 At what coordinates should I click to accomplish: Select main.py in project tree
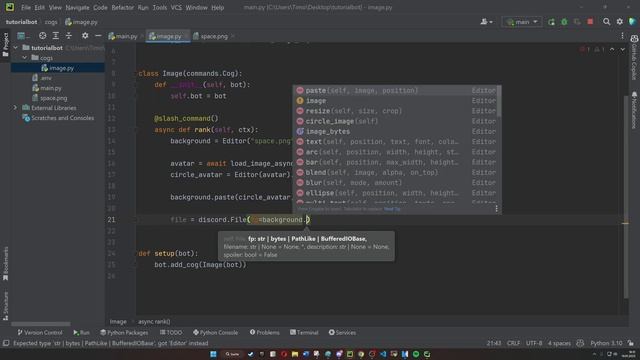coord(51,88)
